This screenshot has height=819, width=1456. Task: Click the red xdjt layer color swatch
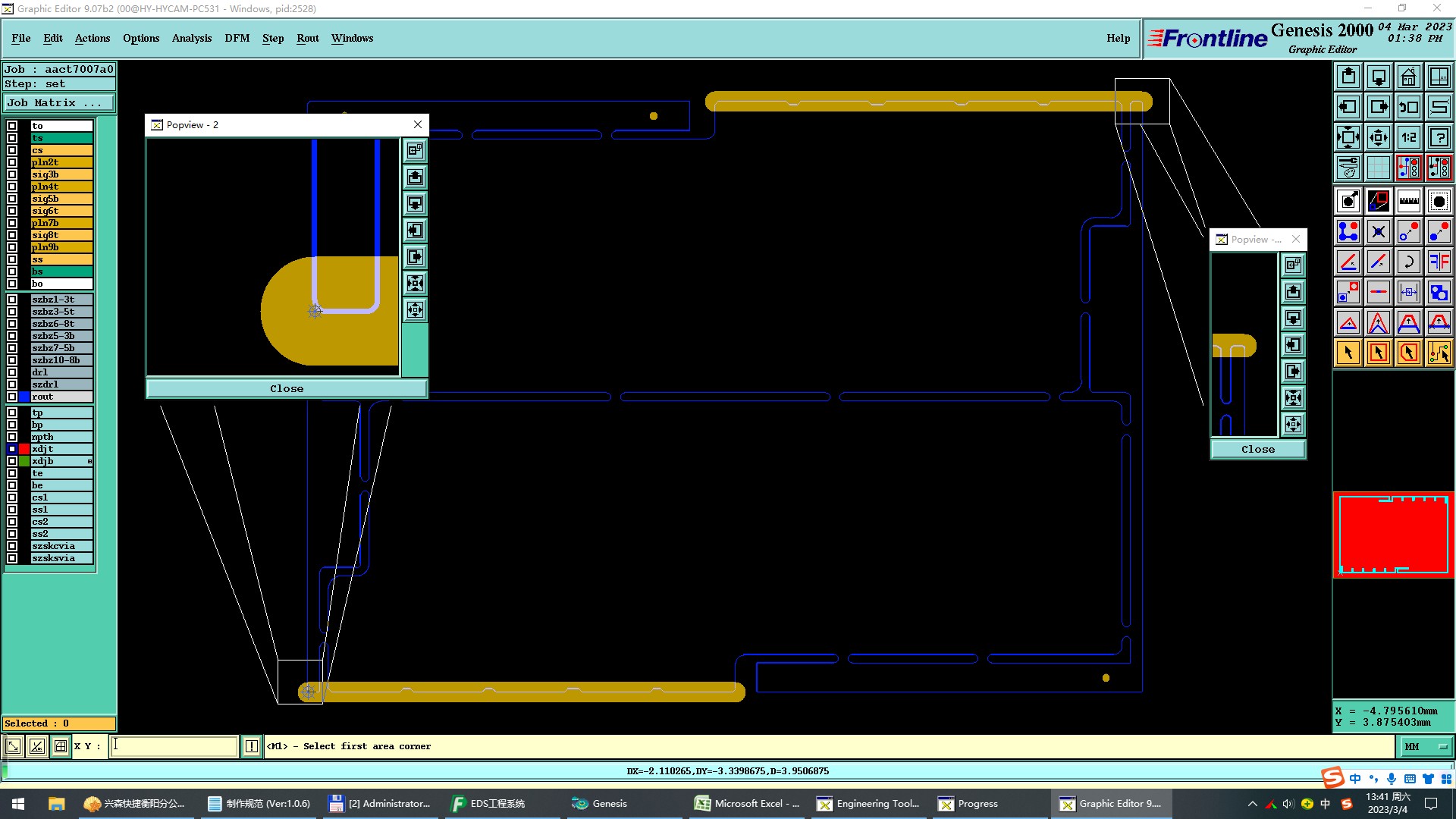(24, 449)
